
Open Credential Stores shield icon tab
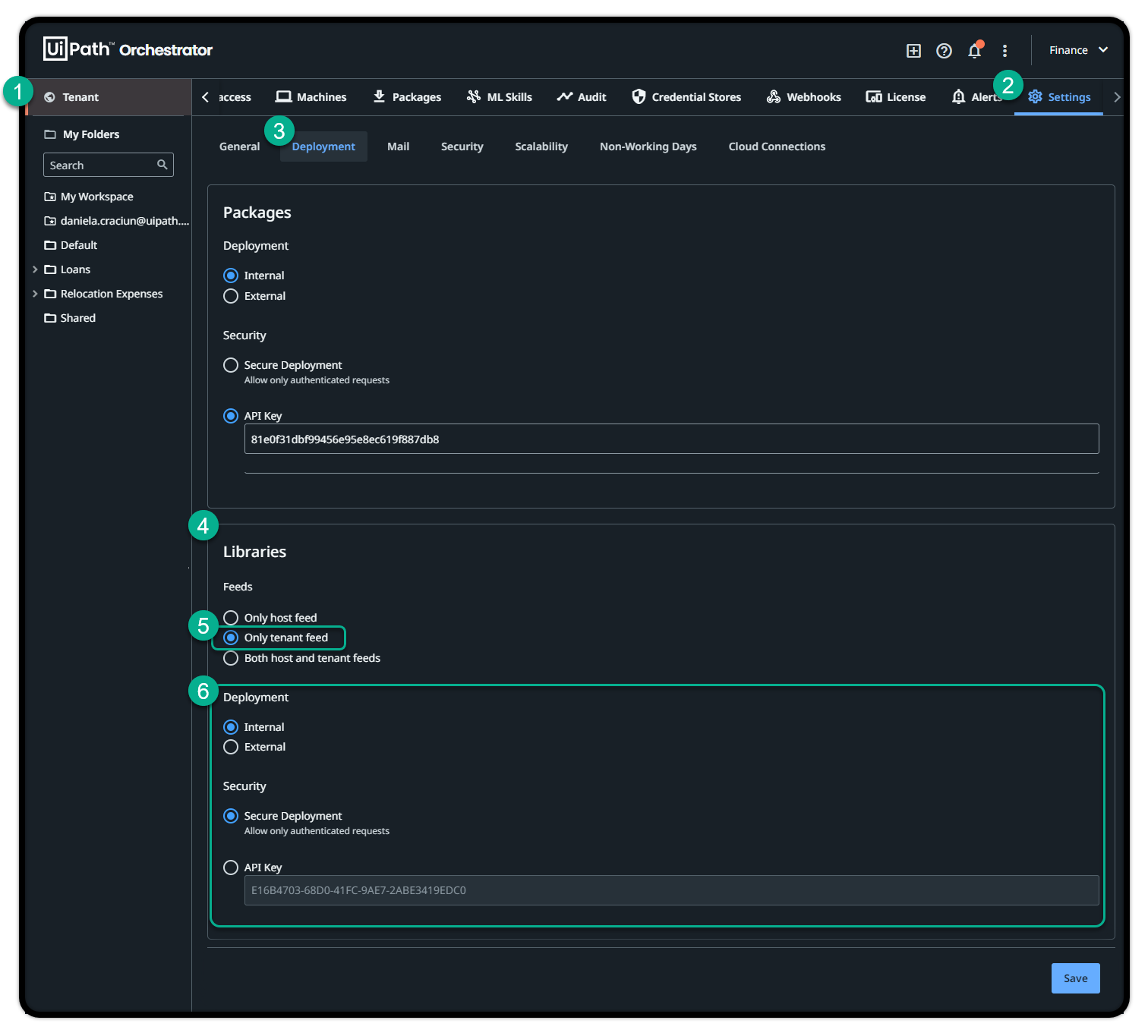tap(639, 96)
